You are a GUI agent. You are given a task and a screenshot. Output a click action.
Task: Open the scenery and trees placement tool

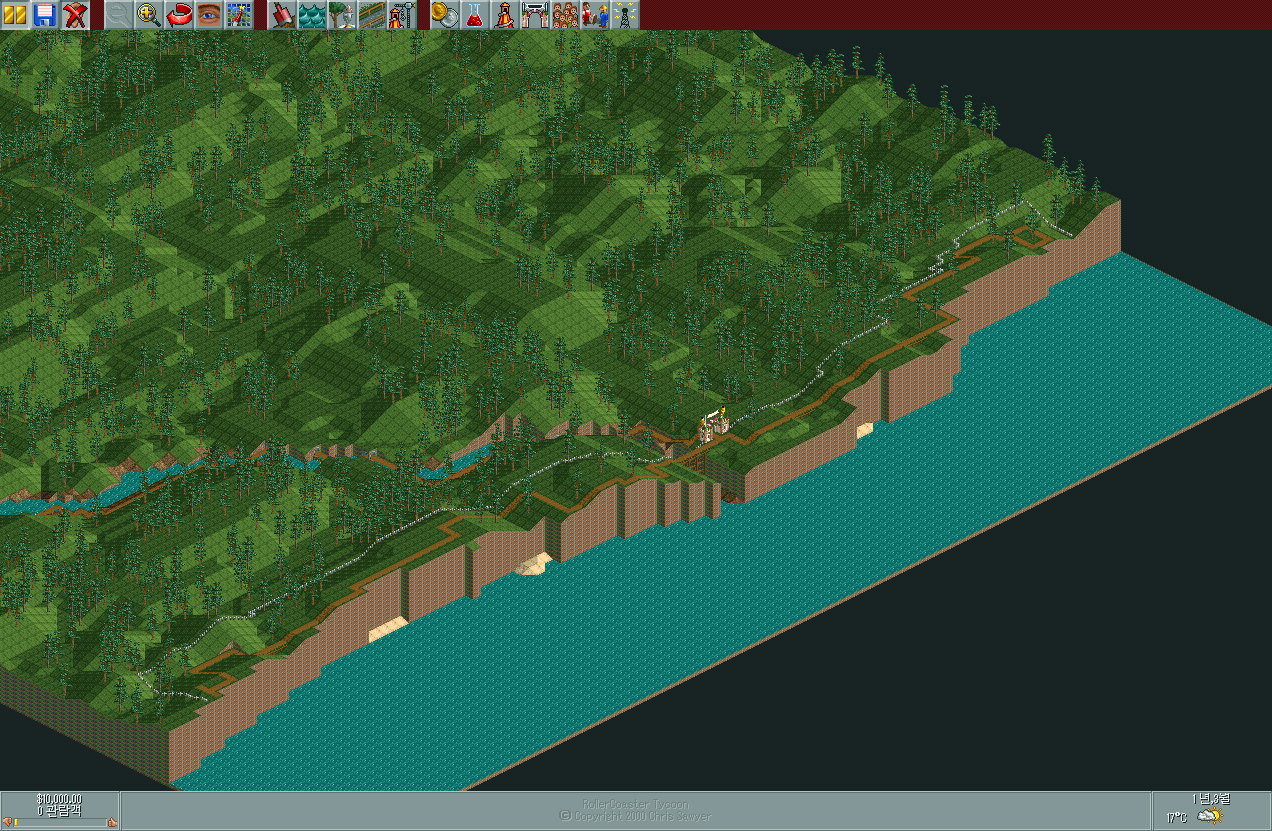tap(343, 14)
